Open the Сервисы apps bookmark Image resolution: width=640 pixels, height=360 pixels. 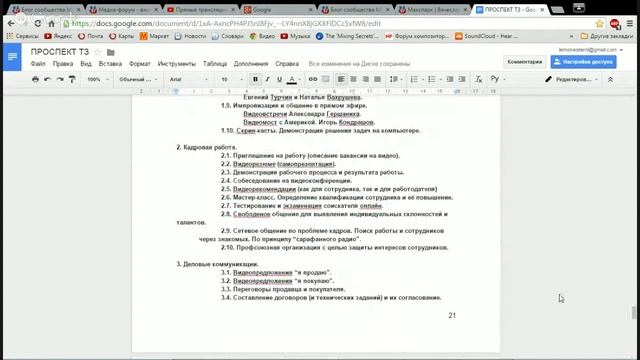tap(22, 36)
